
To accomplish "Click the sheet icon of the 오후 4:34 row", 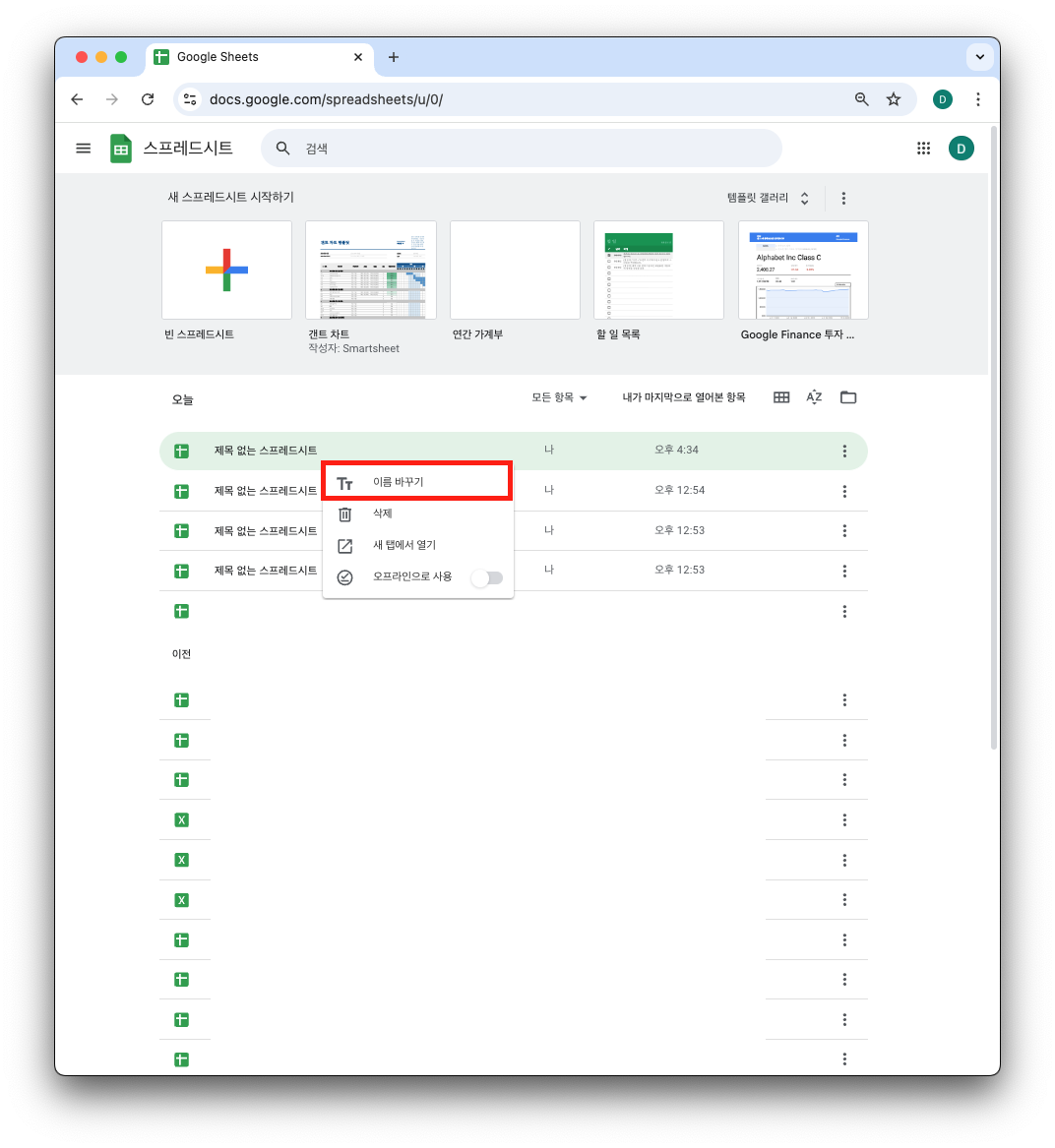I will tap(182, 451).
